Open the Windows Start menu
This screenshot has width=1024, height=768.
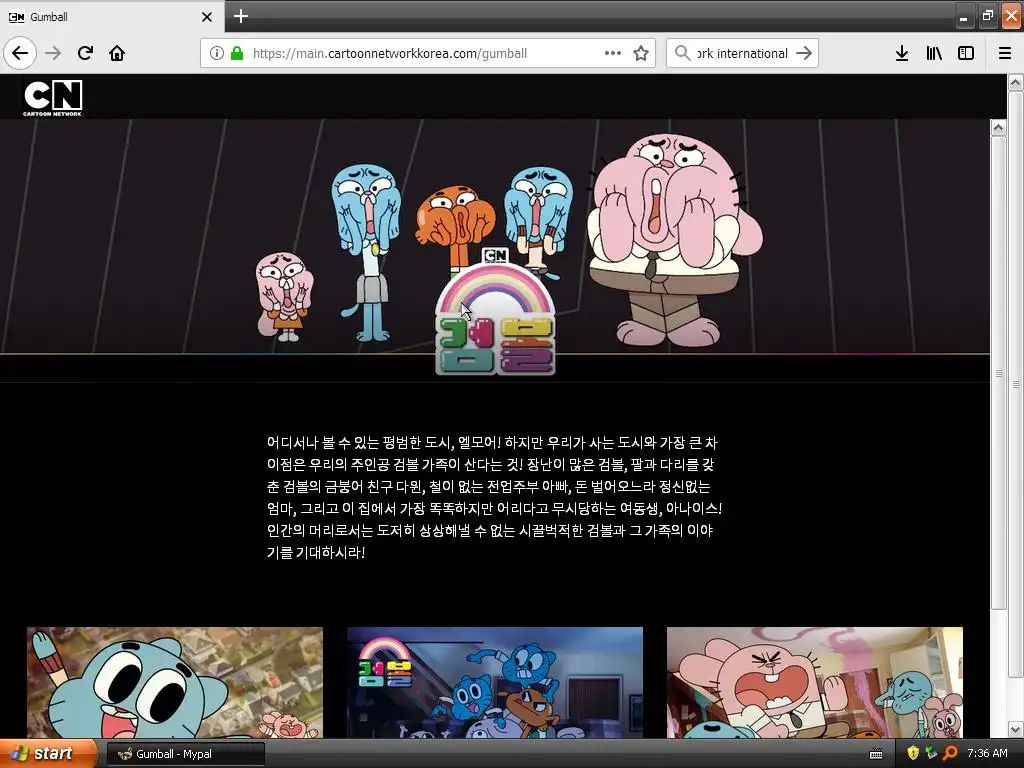pyautogui.click(x=47, y=754)
